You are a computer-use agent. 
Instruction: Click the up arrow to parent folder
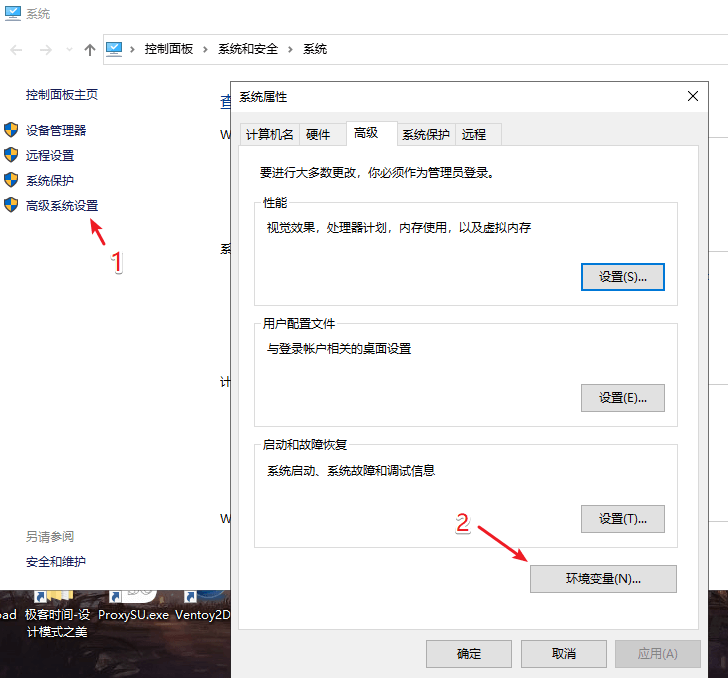90,49
